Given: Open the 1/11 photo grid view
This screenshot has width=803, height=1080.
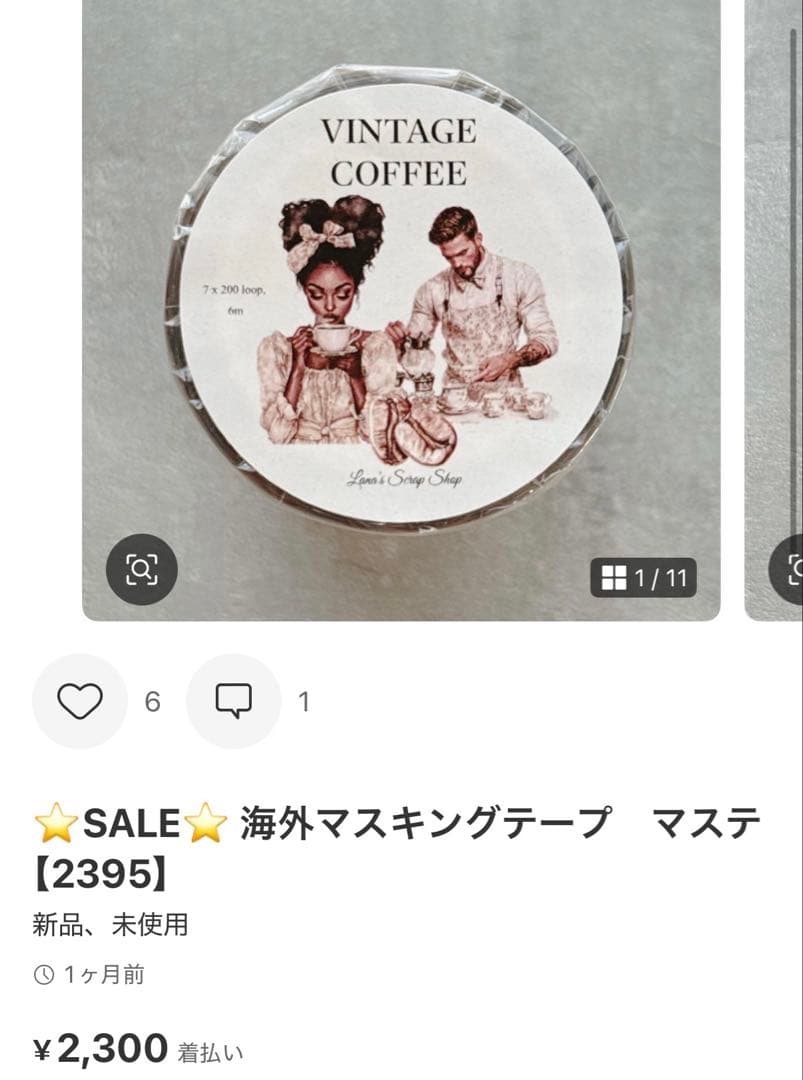Looking at the screenshot, I should click(643, 577).
